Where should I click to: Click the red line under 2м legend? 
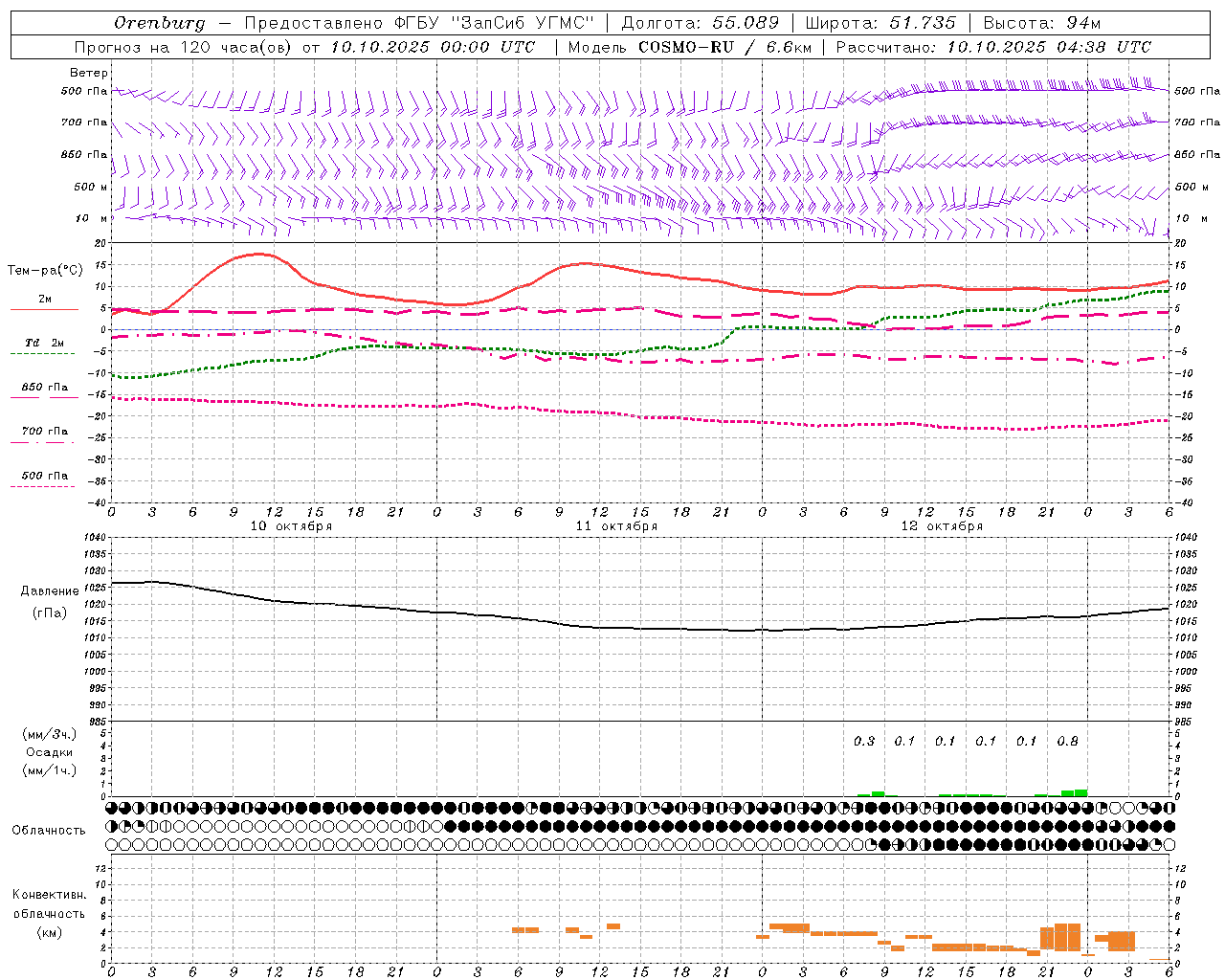coord(44,309)
